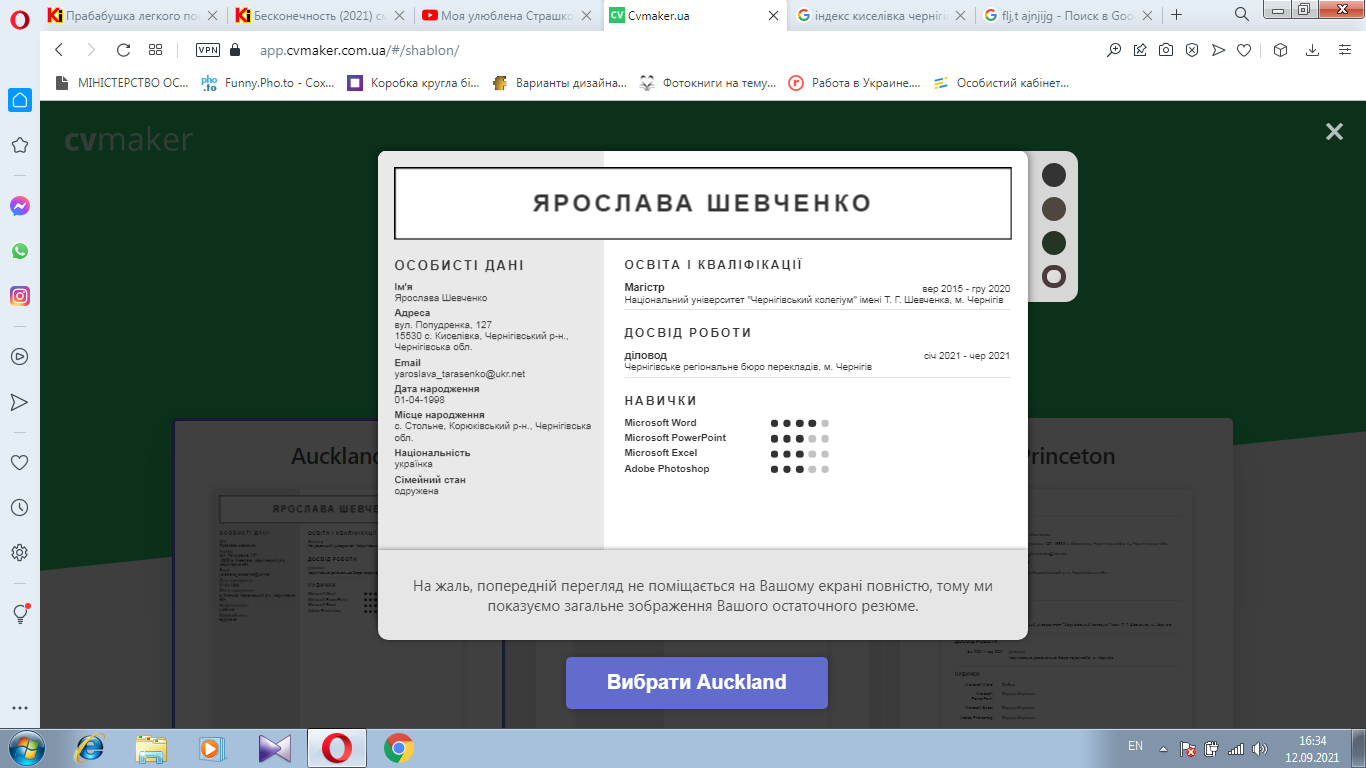Show hidden system tray icons
The image size is (1366, 768).
point(1162,748)
